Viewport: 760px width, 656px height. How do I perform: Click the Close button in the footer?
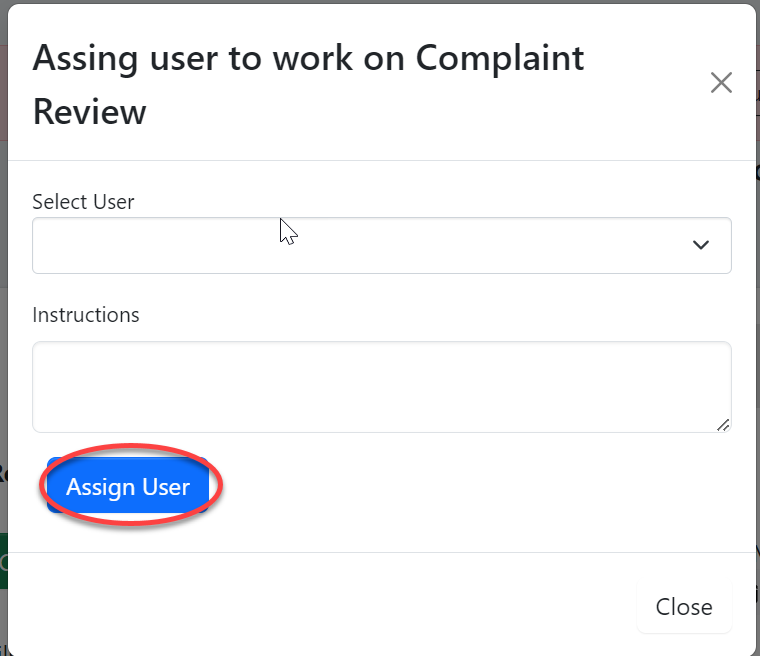[x=684, y=607]
